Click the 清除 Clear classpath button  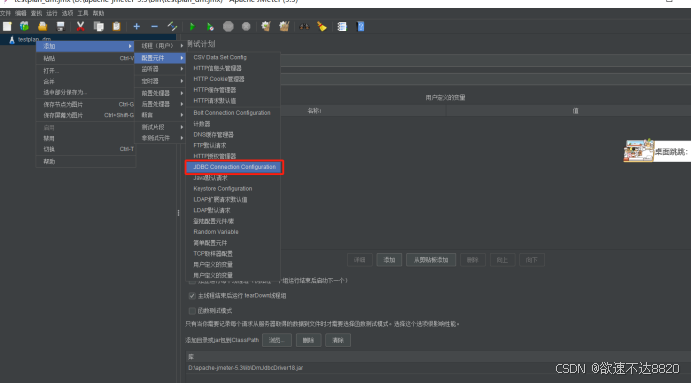338,340
